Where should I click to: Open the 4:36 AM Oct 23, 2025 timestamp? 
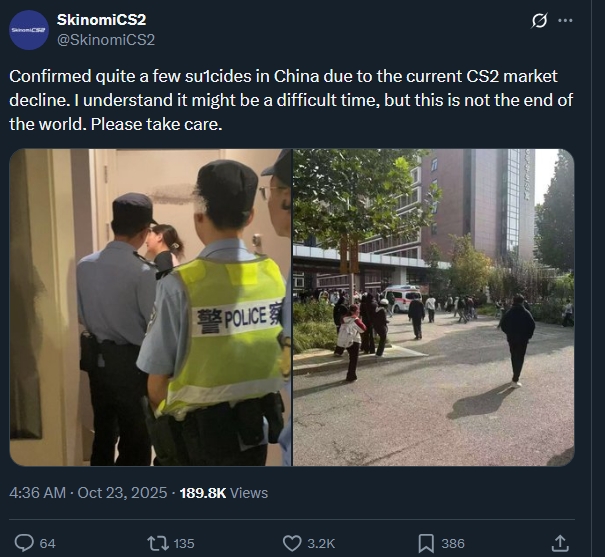88,493
